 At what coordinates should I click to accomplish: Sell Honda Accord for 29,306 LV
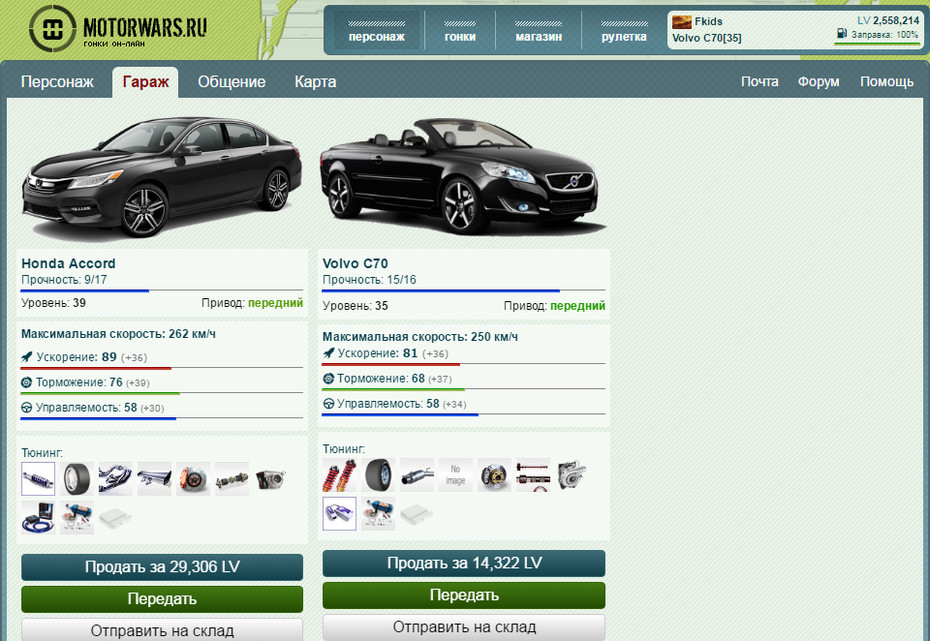(162, 567)
